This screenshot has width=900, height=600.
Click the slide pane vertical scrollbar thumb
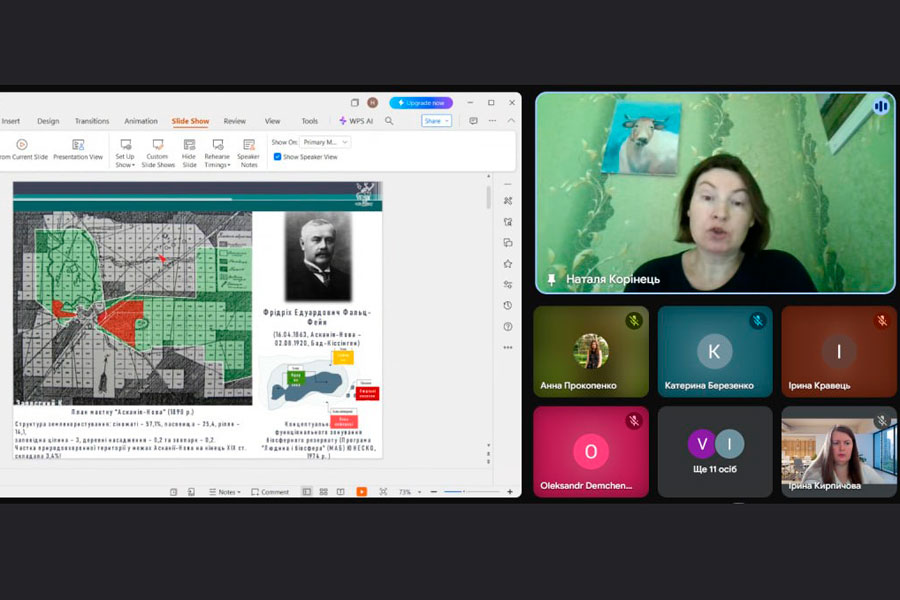pyautogui.click(x=488, y=198)
